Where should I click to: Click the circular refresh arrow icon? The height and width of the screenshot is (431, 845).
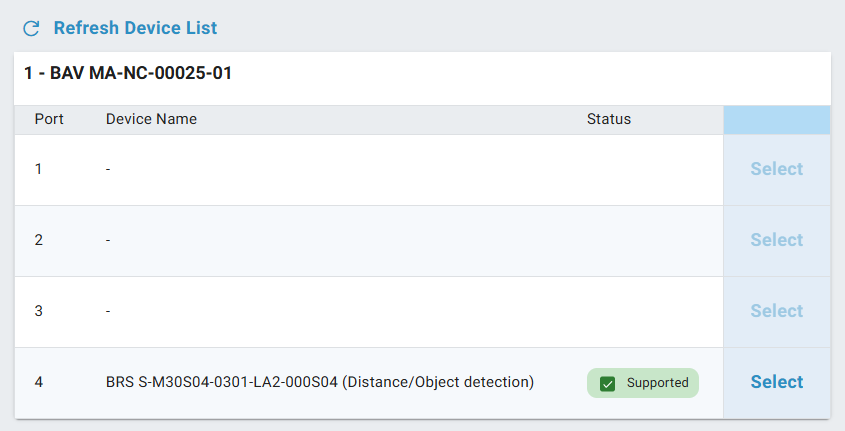(x=31, y=28)
